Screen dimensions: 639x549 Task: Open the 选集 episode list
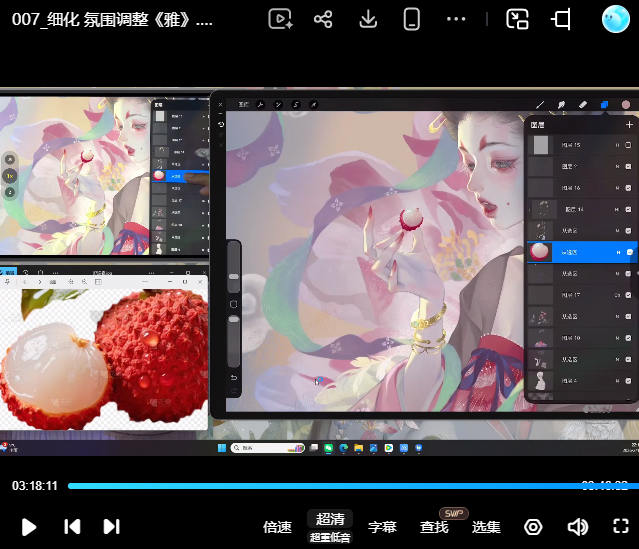click(486, 527)
